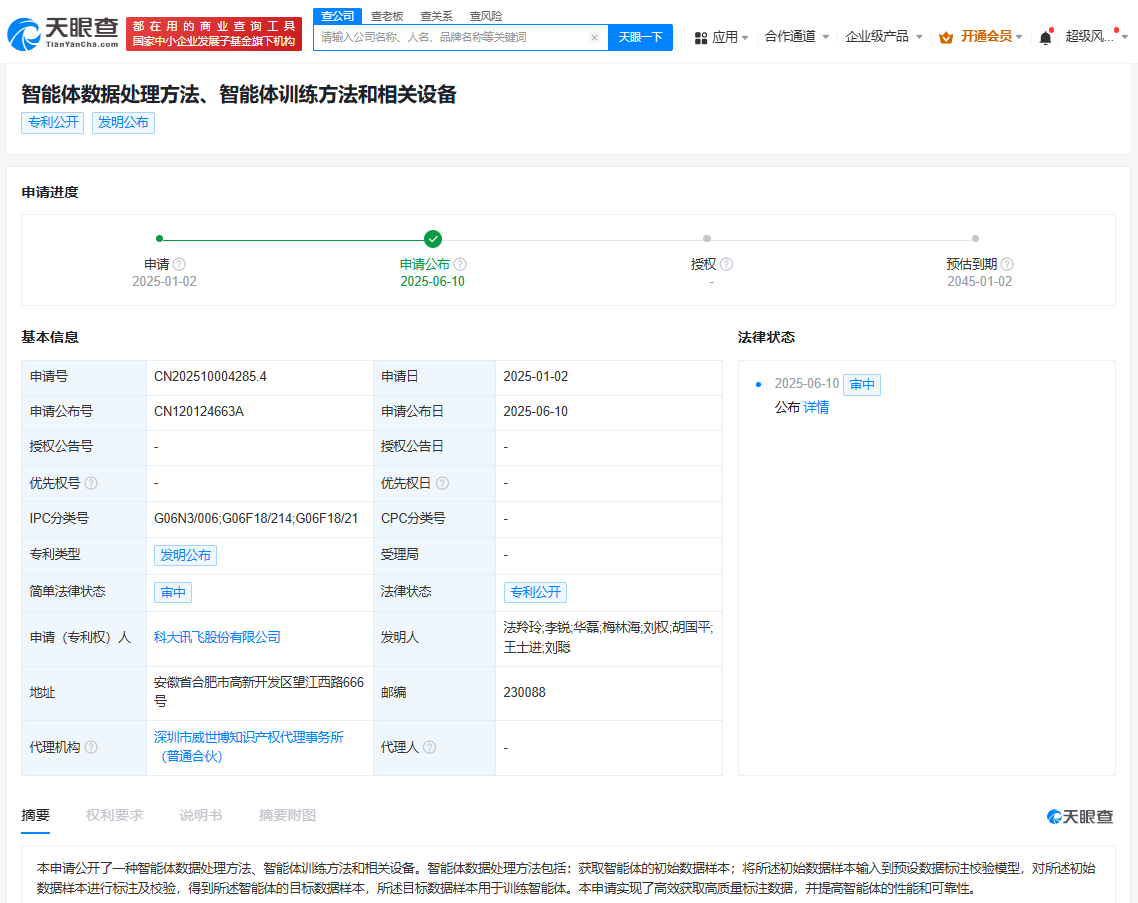Image resolution: width=1138 pixels, height=903 pixels.
Task: Click the TianYanCha logo in header
Action: pos(62,34)
